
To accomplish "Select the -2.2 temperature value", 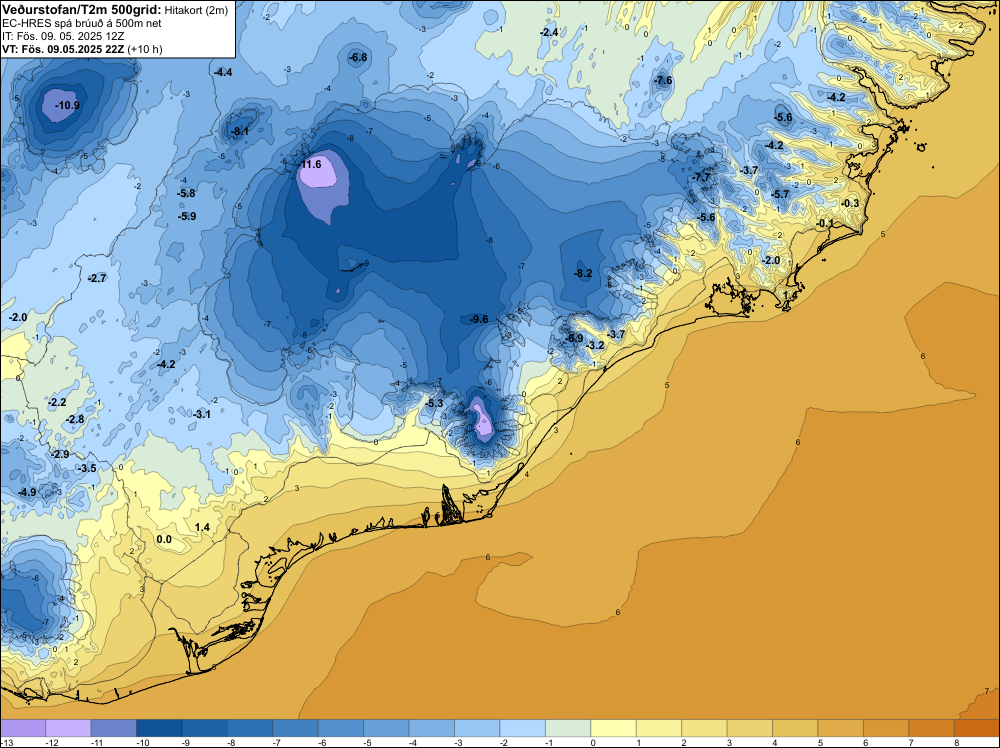I will pos(57,402).
